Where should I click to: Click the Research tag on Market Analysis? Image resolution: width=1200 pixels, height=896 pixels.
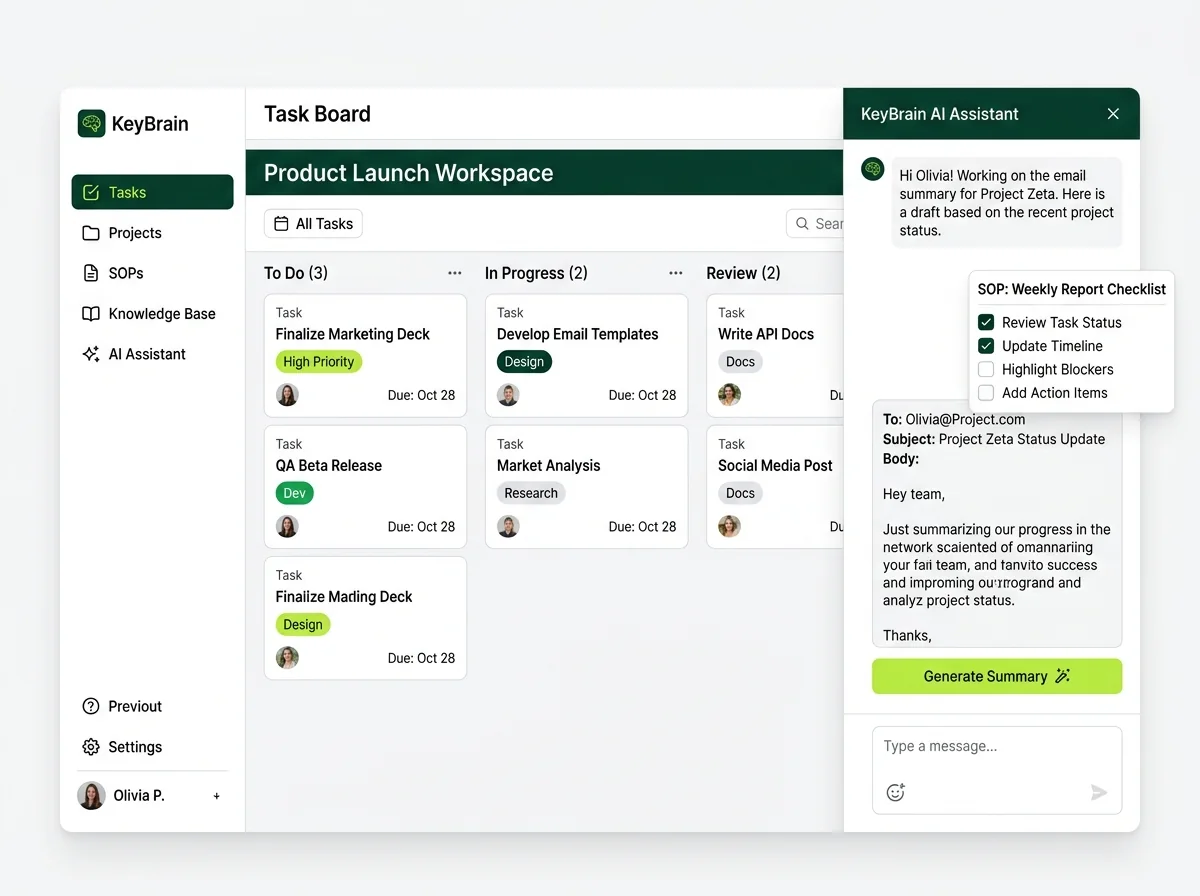(x=531, y=493)
